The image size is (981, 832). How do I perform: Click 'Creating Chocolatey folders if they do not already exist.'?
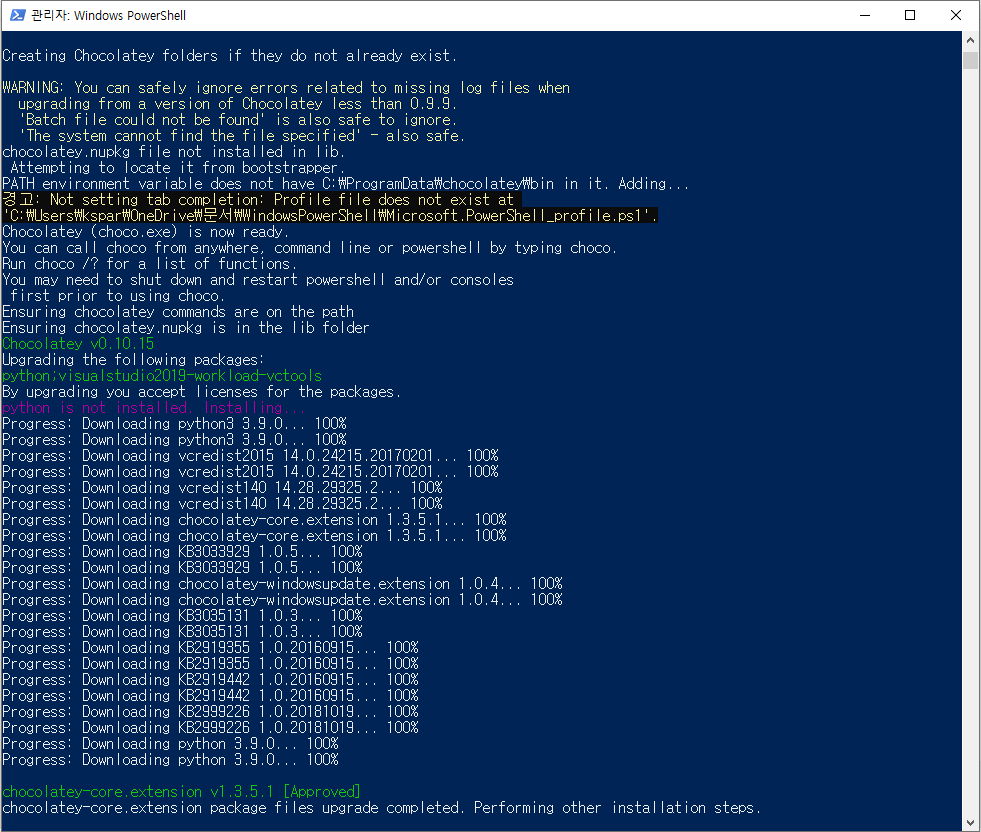coord(230,56)
